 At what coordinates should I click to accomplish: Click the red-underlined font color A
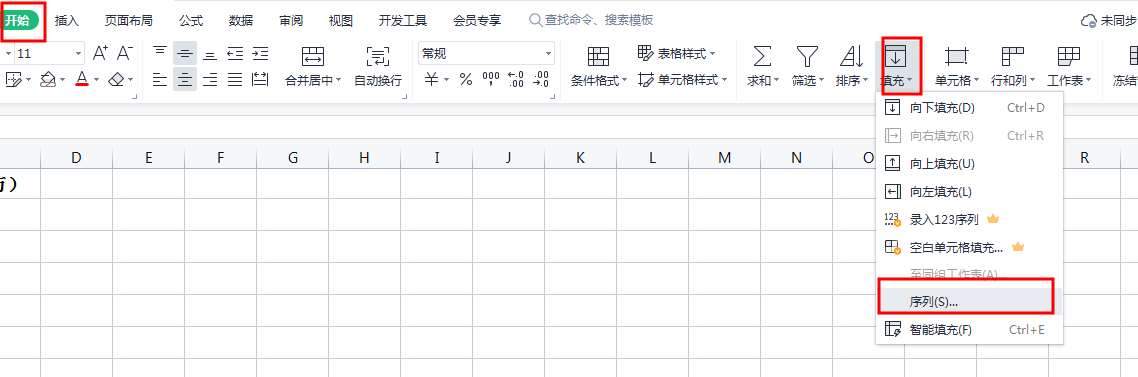(82, 79)
